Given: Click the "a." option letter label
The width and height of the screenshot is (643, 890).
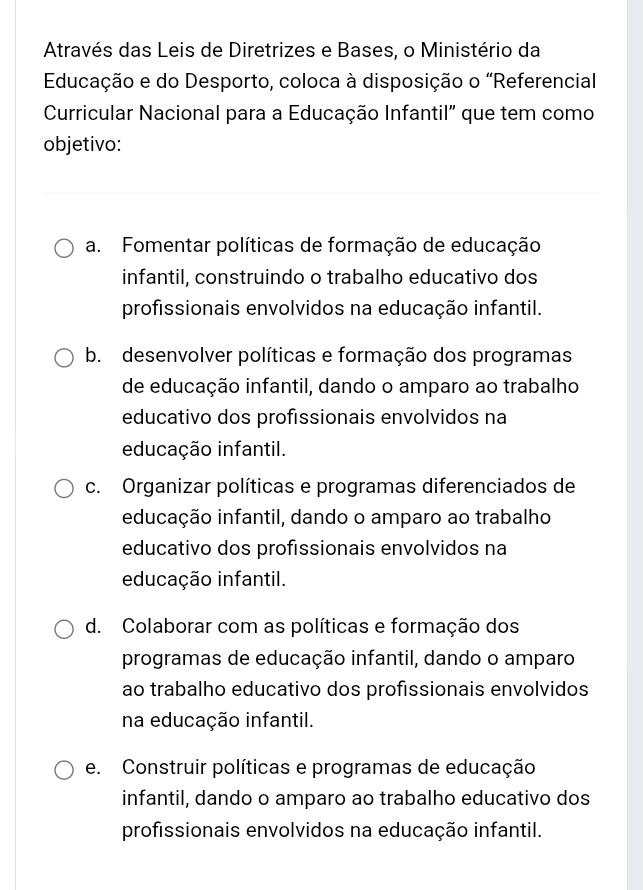Looking at the screenshot, I should point(94,246).
